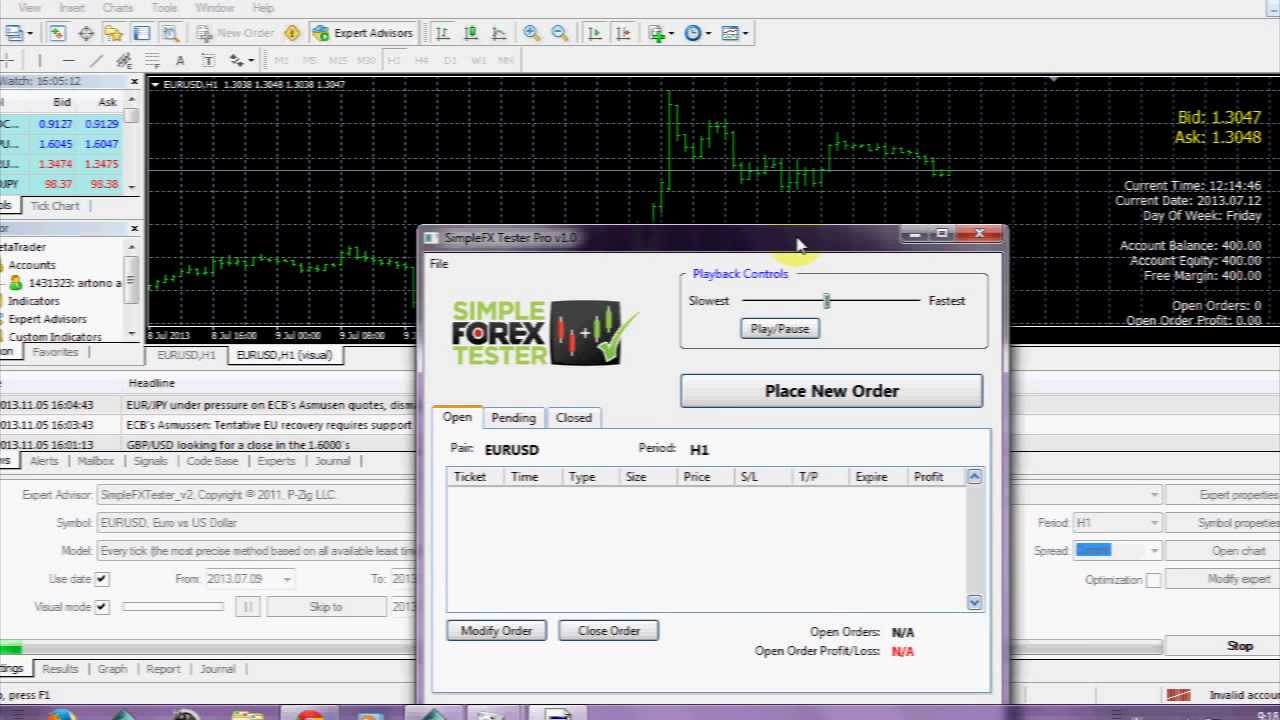
Task: Click the Place New Order button
Action: (x=831, y=391)
